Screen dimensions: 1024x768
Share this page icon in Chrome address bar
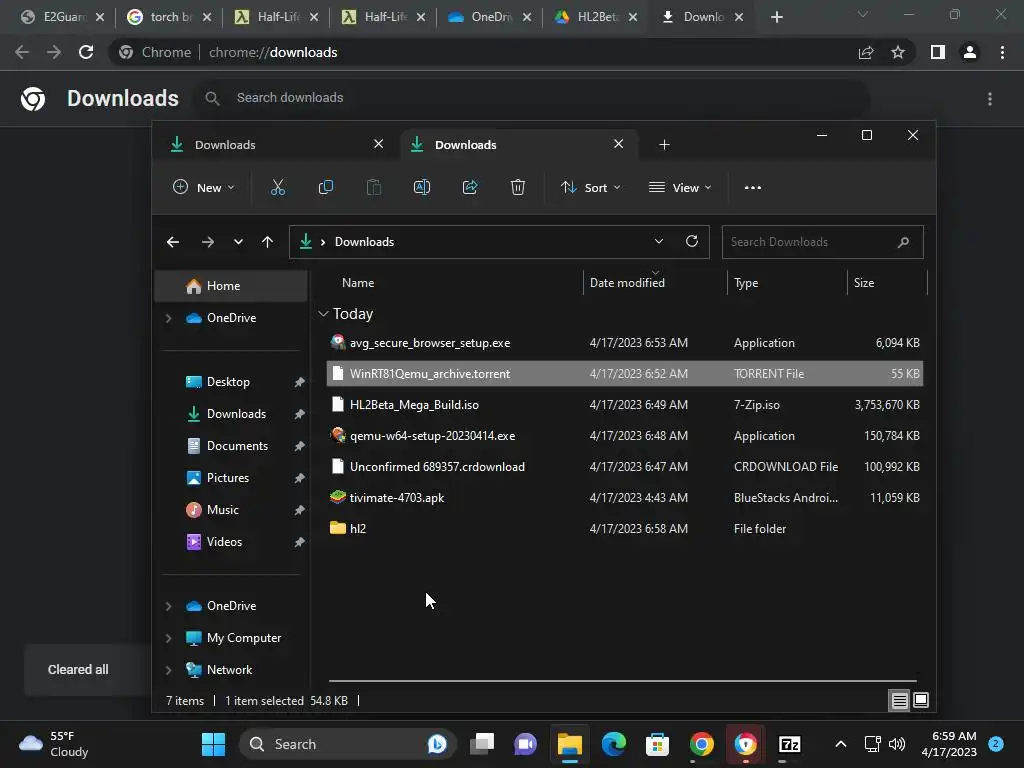pyautogui.click(x=866, y=52)
